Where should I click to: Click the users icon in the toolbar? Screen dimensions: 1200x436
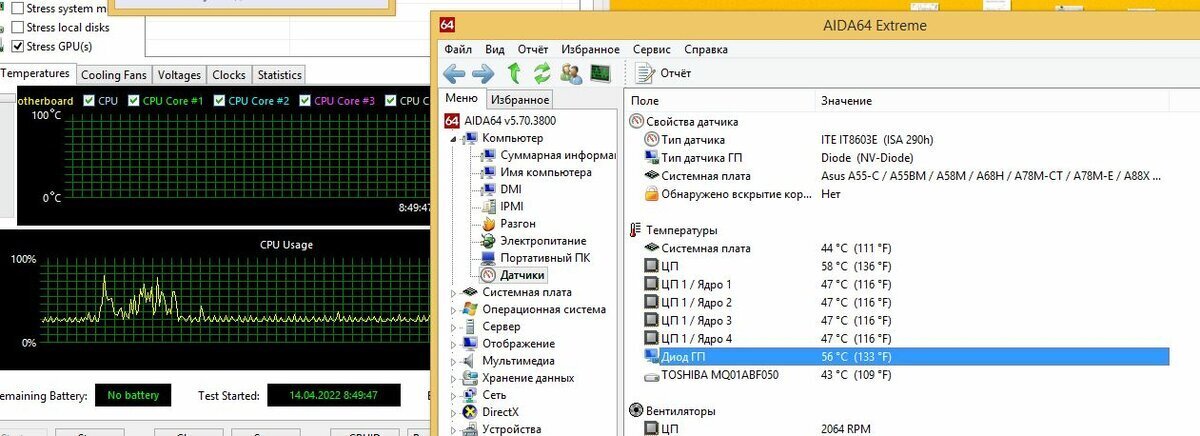571,73
